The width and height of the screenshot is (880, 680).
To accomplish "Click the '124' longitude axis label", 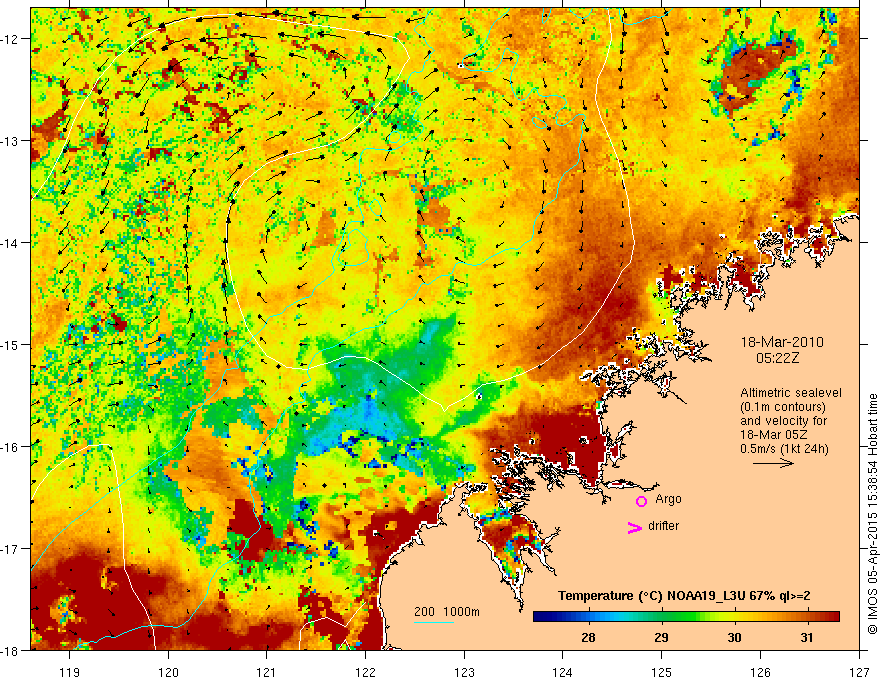I will tap(563, 672).
